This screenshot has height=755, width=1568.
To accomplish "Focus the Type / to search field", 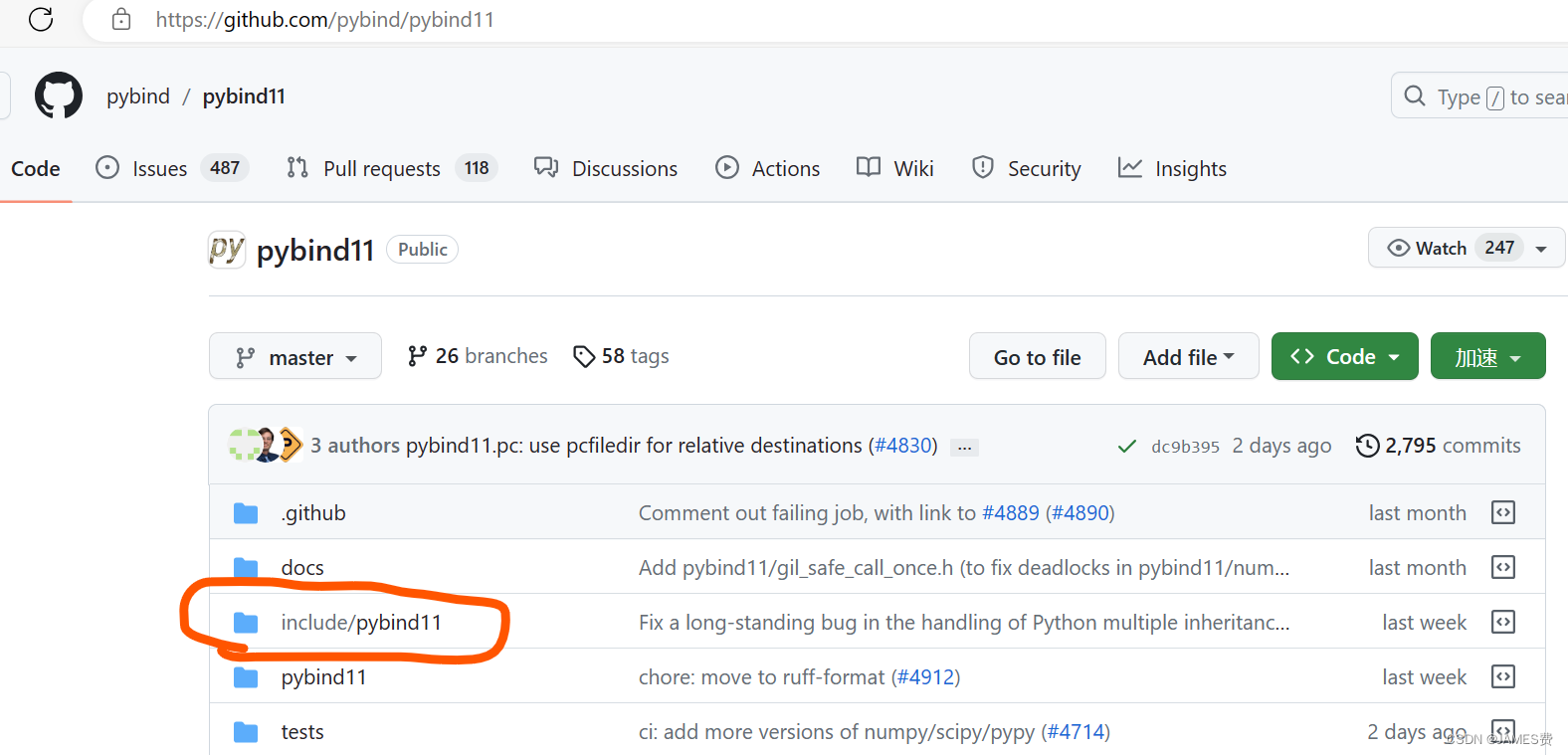I will point(1479,96).
